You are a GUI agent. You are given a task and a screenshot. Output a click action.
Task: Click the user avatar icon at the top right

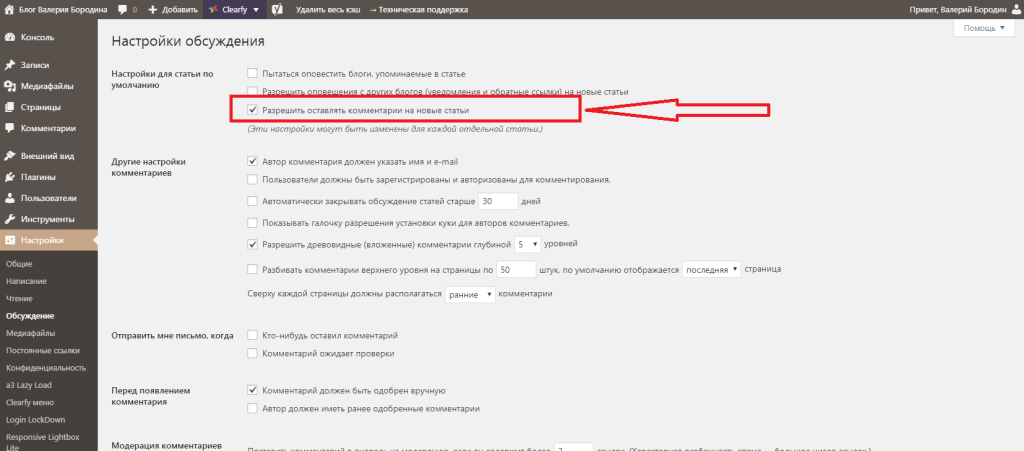point(1014,10)
